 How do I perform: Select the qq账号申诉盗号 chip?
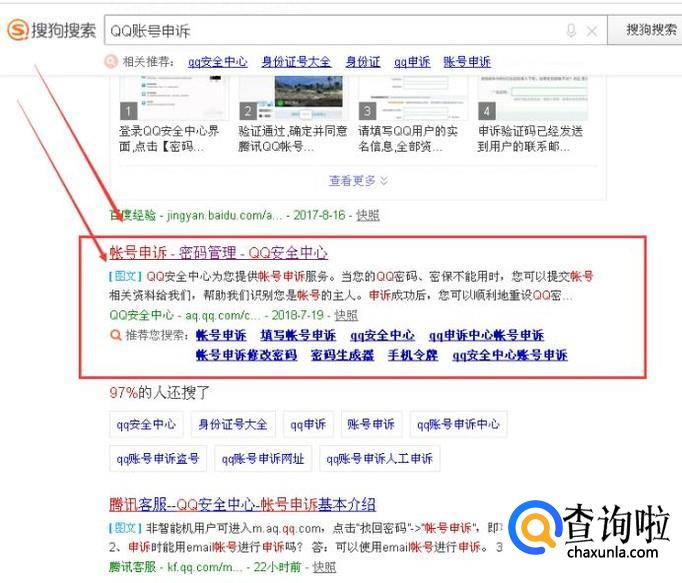(158, 459)
